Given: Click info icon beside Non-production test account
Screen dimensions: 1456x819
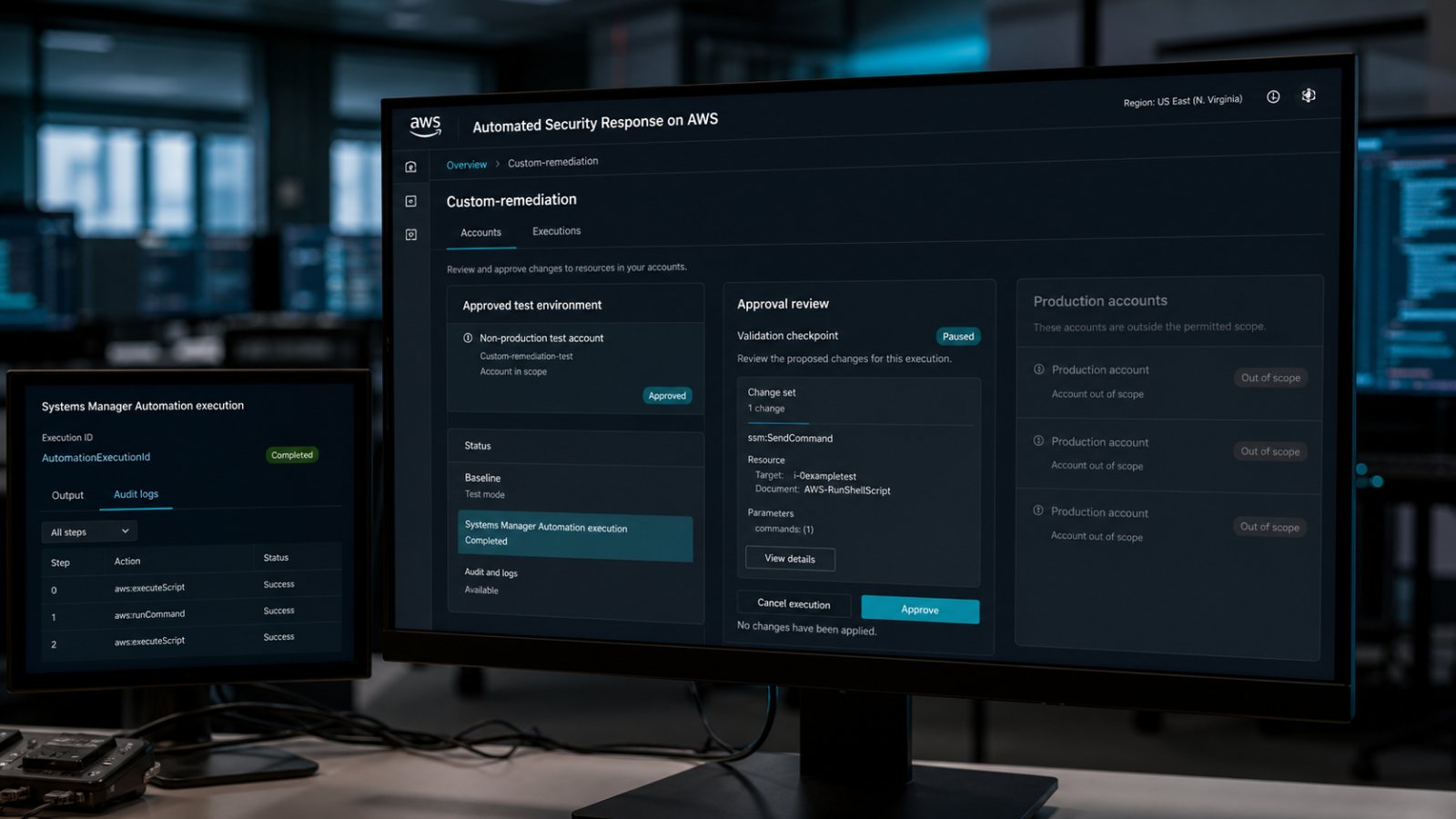Looking at the screenshot, I should click(x=468, y=338).
